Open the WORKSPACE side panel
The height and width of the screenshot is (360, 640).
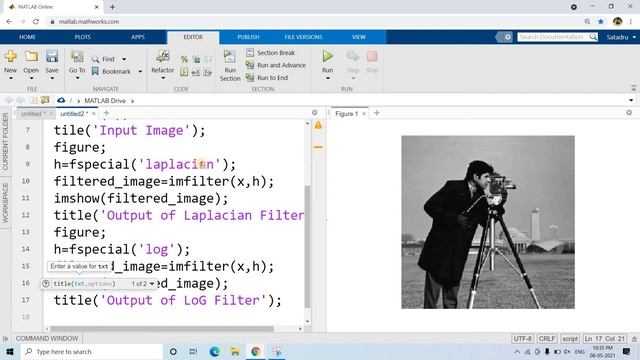coord(5,203)
